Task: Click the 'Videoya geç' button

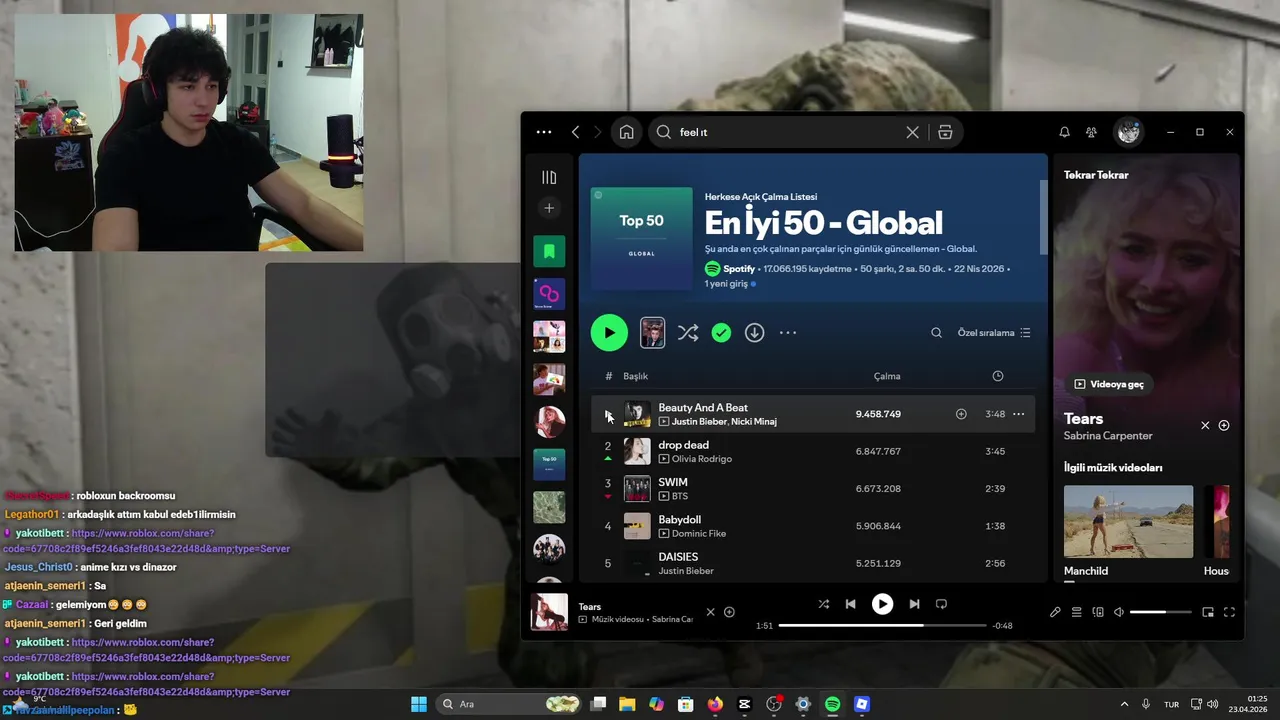Action: 1109,384
